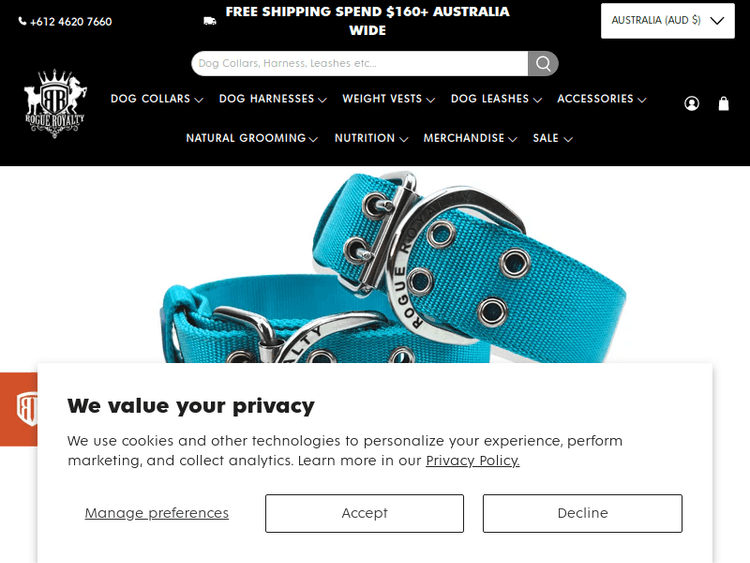Open the Natural Grooming menu
The width and height of the screenshot is (750, 563).
point(252,138)
